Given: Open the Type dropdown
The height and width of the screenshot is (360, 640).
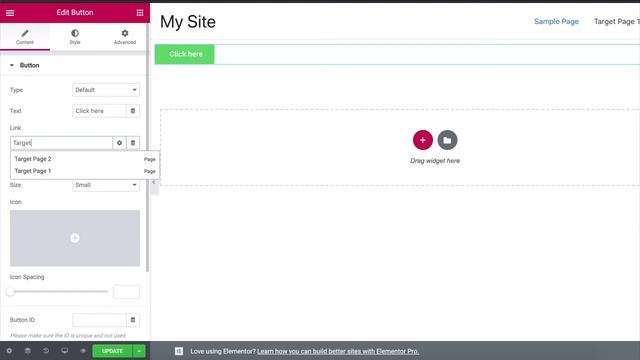Looking at the screenshot, I should (x=106, y=90).
